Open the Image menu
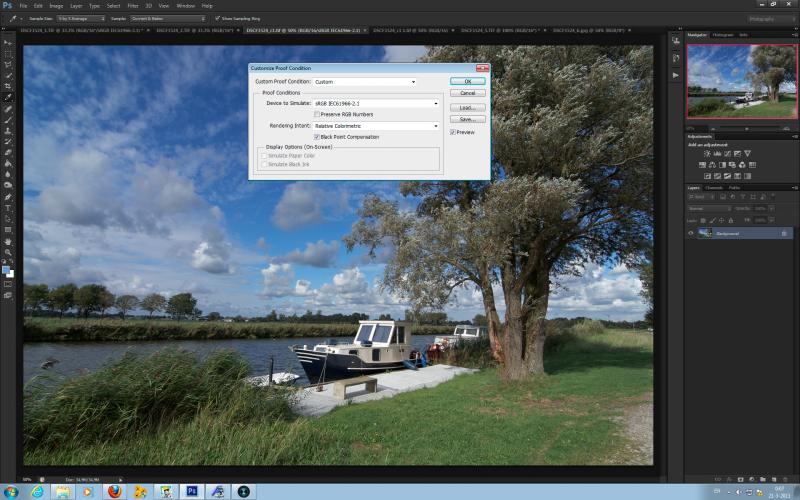This screenshot has width=800, height=500. click(56, 6)
